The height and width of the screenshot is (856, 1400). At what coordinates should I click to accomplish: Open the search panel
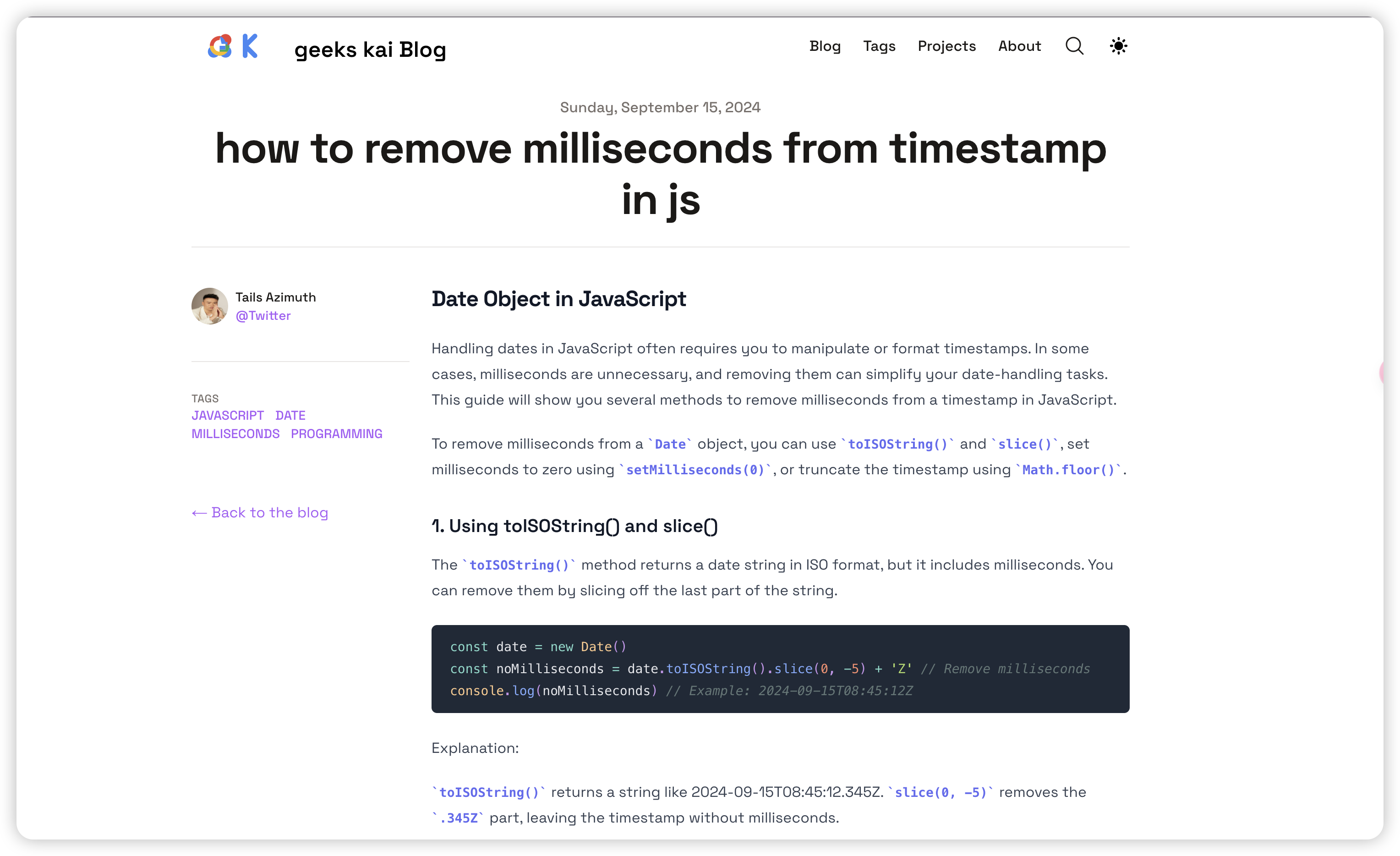1074,46
